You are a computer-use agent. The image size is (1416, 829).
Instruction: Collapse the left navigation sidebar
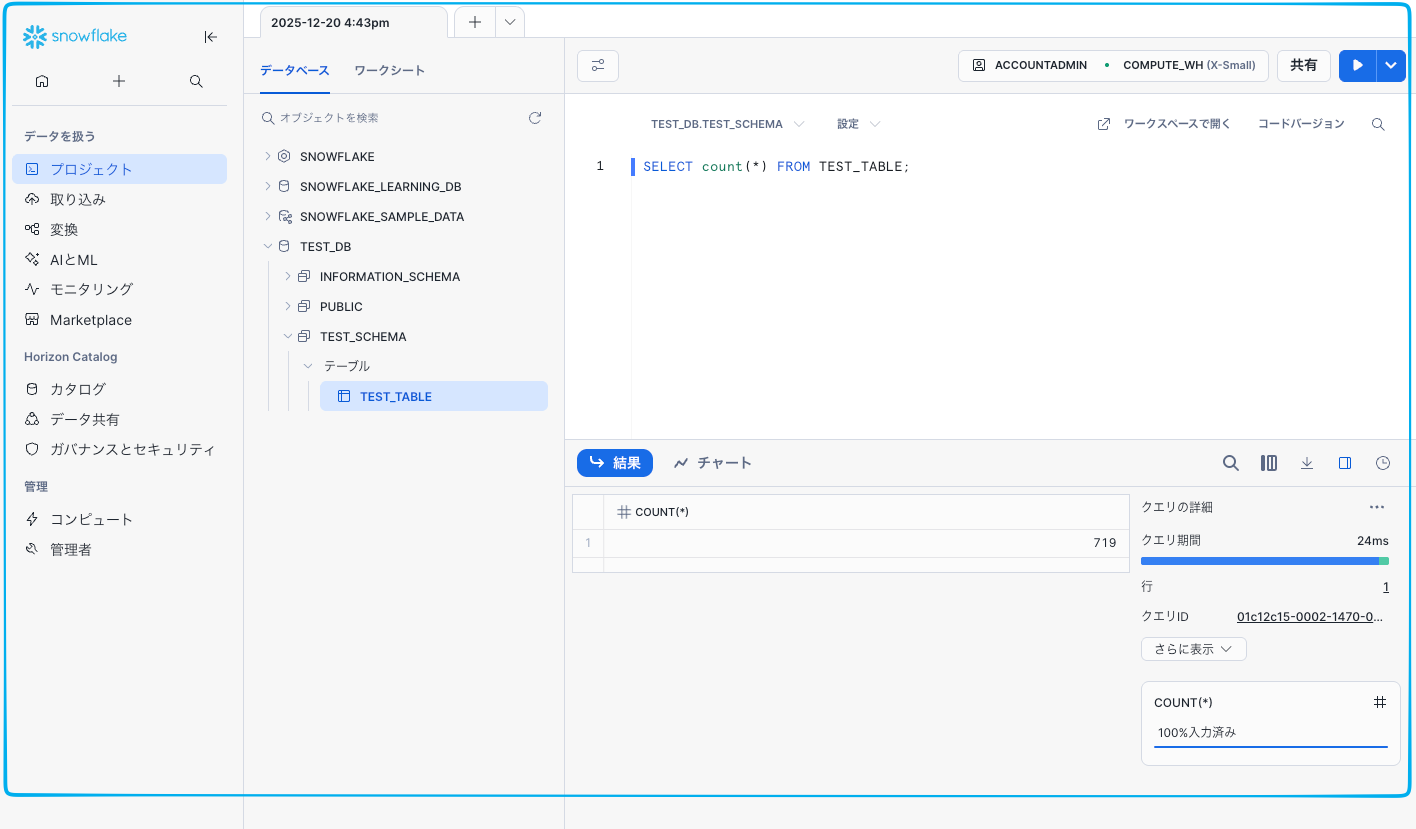pyautogui.click(x=210, y=37)
